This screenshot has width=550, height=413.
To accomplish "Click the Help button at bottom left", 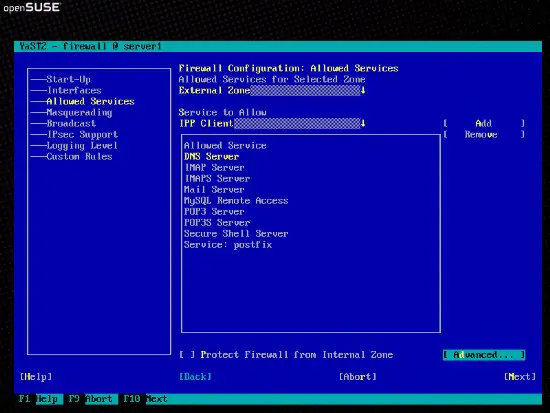I will point(36,377).
